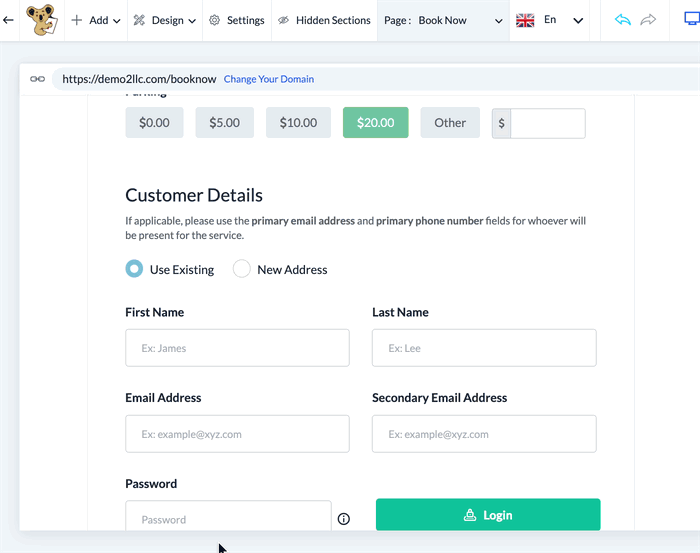Switch to desktop preview monitor icon
The width and height of the screenshot is (700, 553).
692,19
